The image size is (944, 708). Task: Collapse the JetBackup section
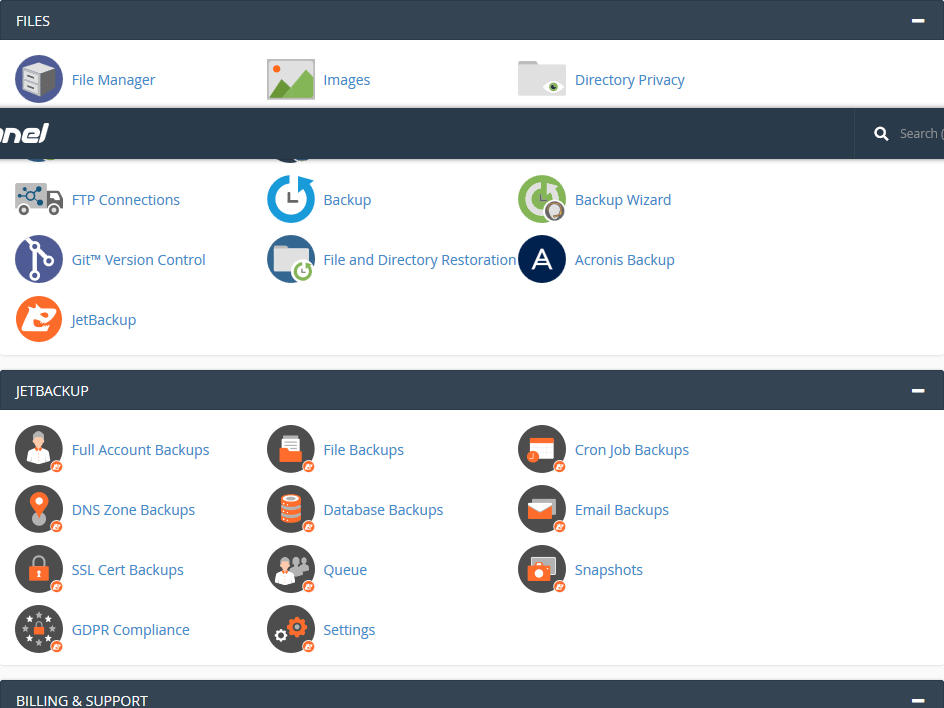pos(918,391)
